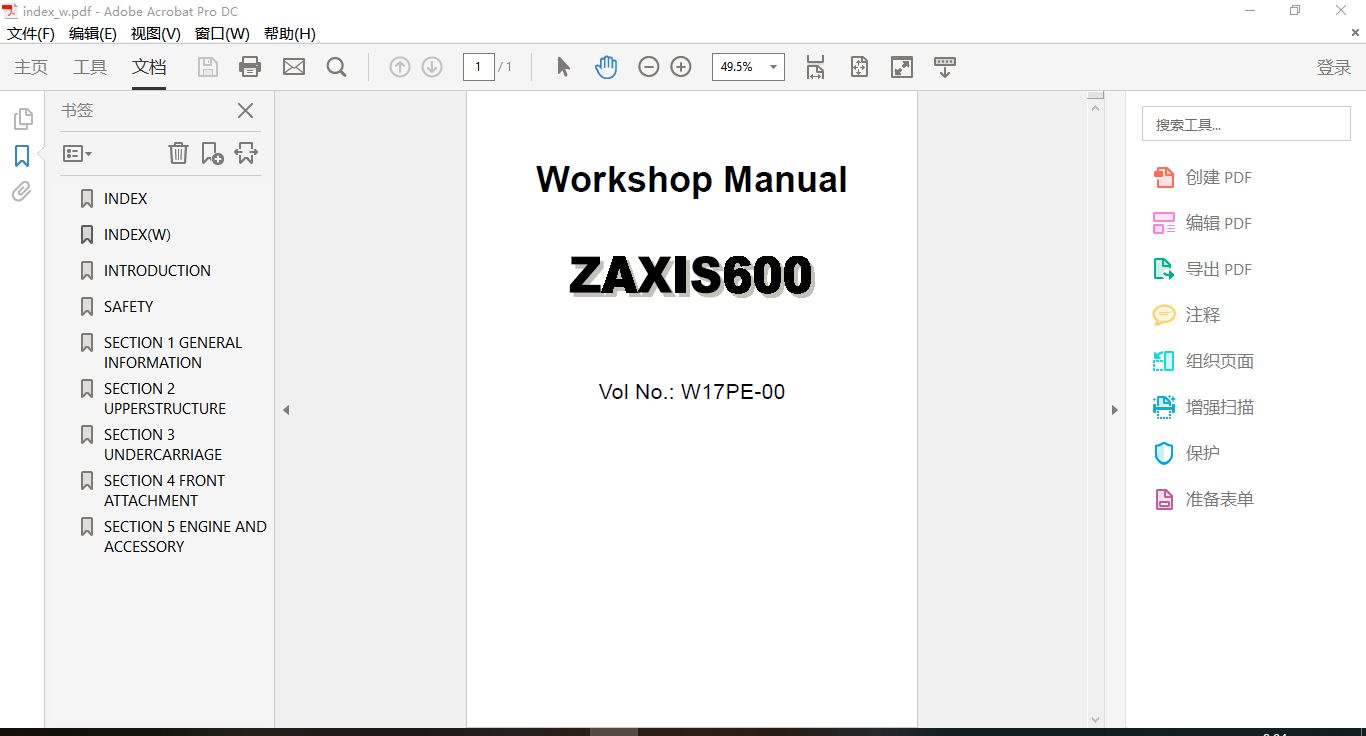
Task: Click Find current bookmark icon
Action: coord(246,153)
